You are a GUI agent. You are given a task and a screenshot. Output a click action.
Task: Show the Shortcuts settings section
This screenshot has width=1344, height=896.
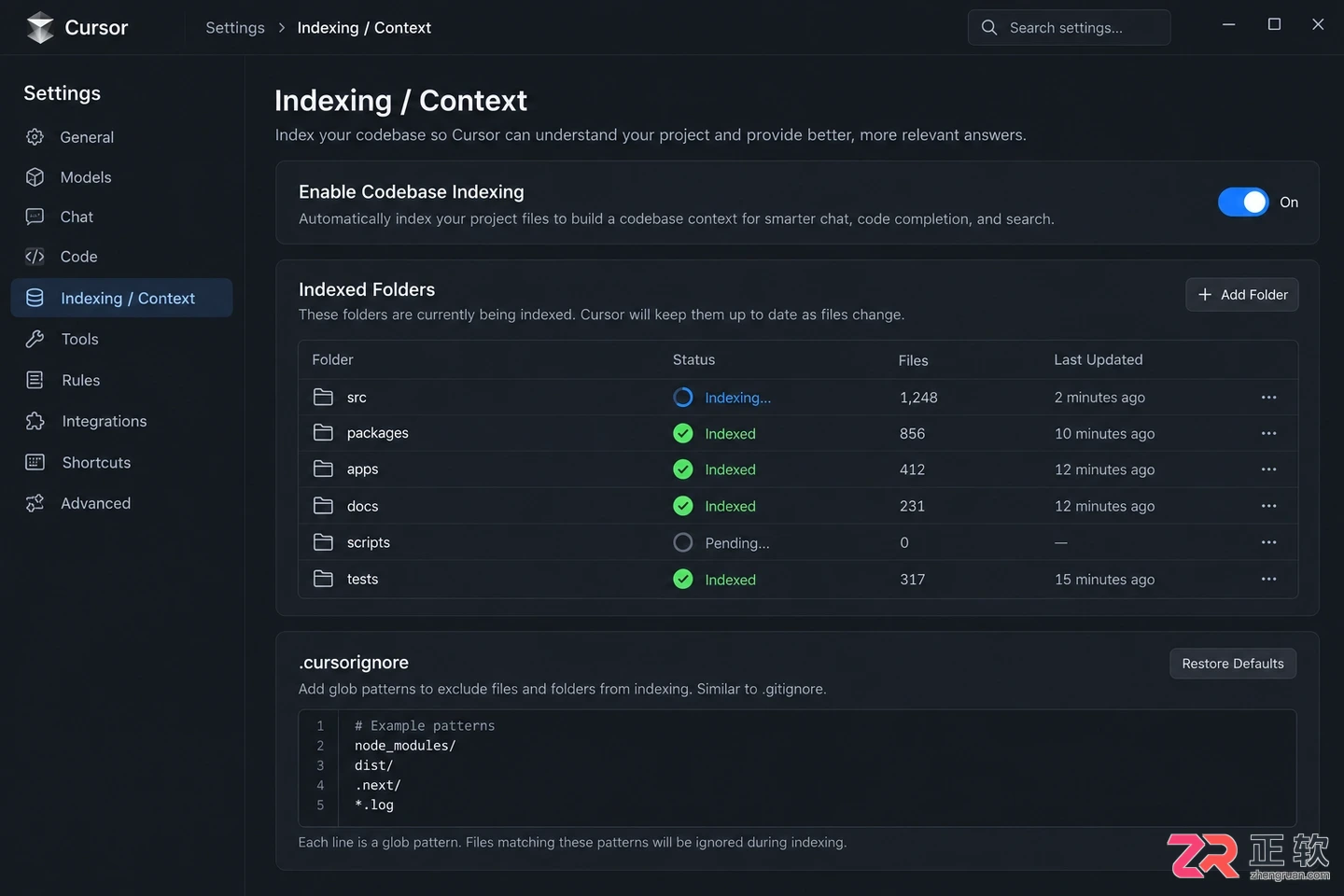click(121, 462)
